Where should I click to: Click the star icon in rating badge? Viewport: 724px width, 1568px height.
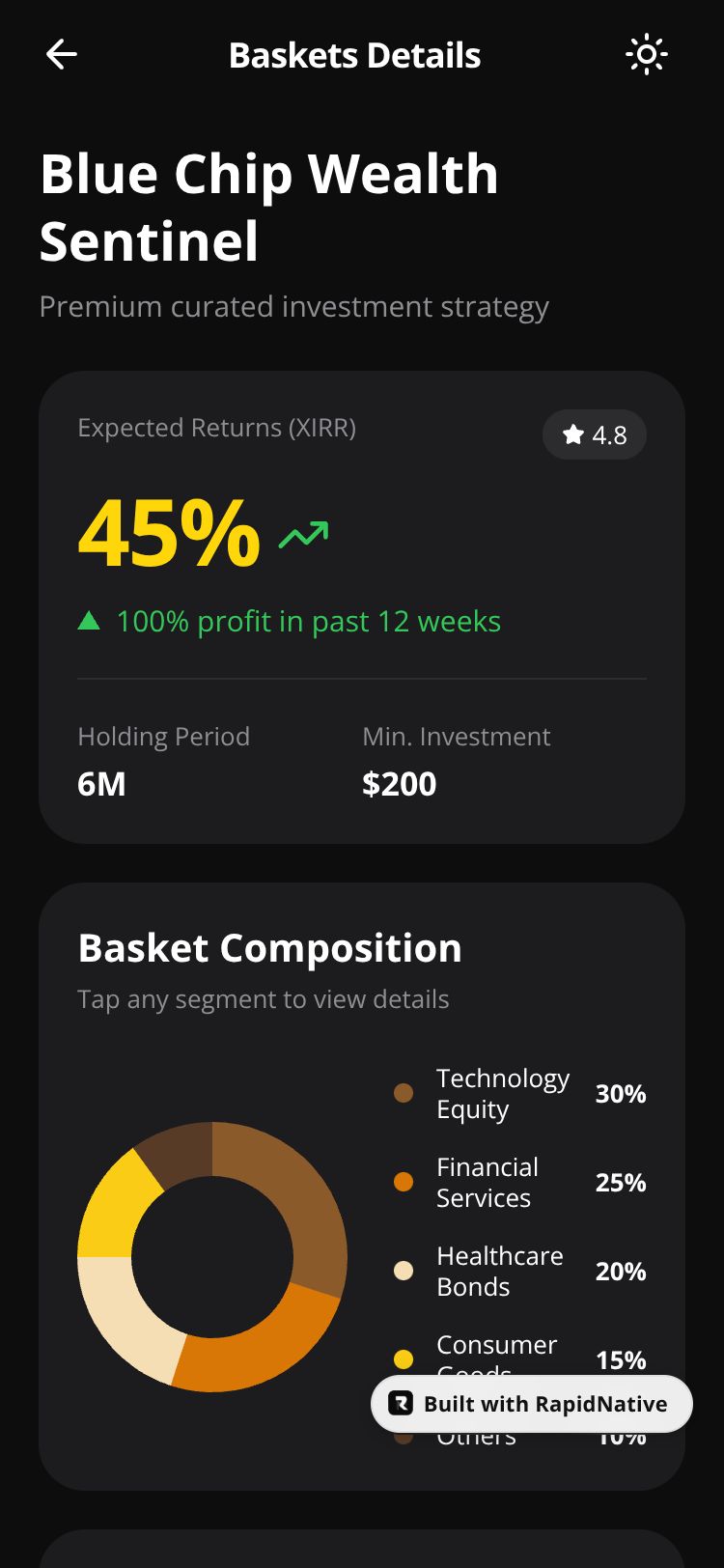point(573,434)
